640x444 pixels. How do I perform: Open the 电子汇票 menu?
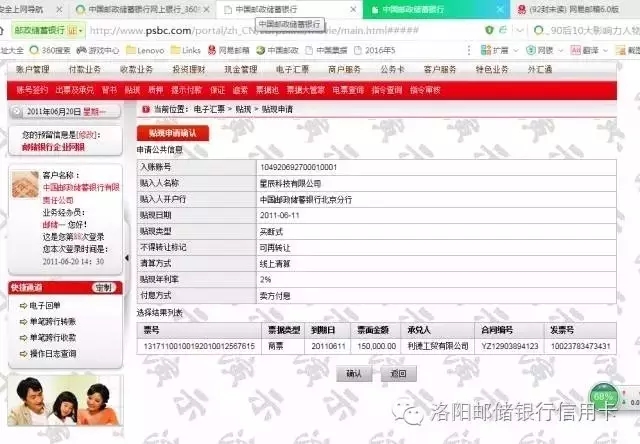[x=292, y=69]
